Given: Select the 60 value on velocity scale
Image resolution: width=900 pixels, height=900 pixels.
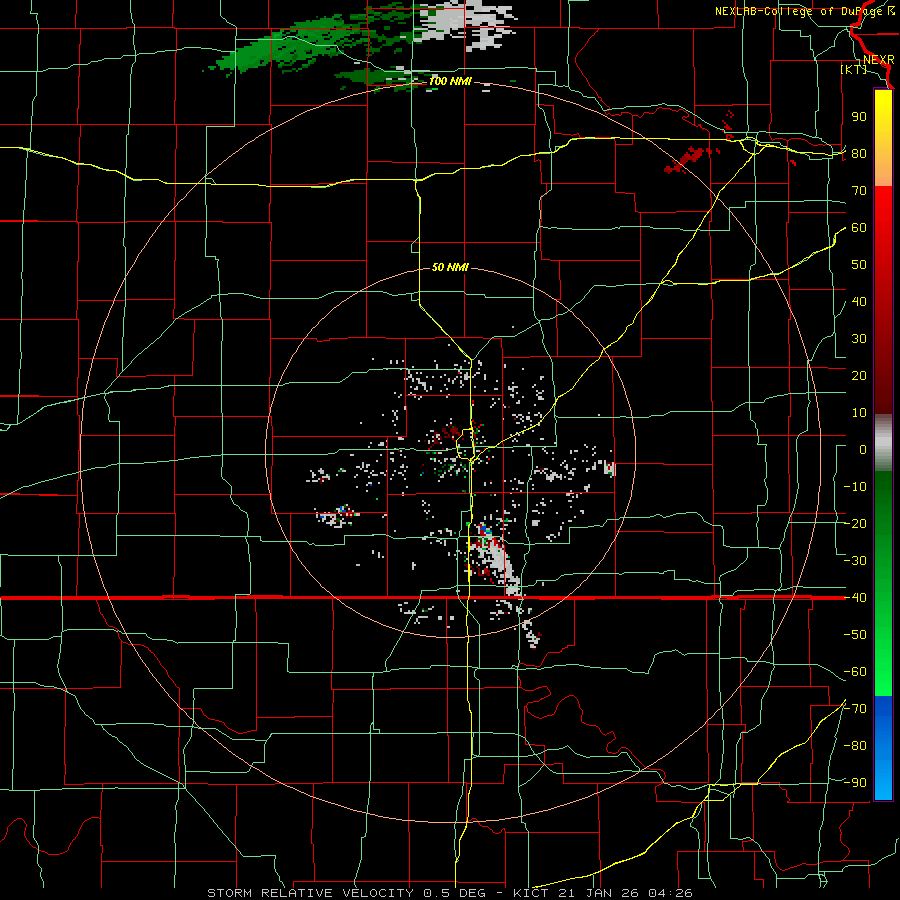Looking at the screenshot, I should pyautogui.click(x=859, y=228).
